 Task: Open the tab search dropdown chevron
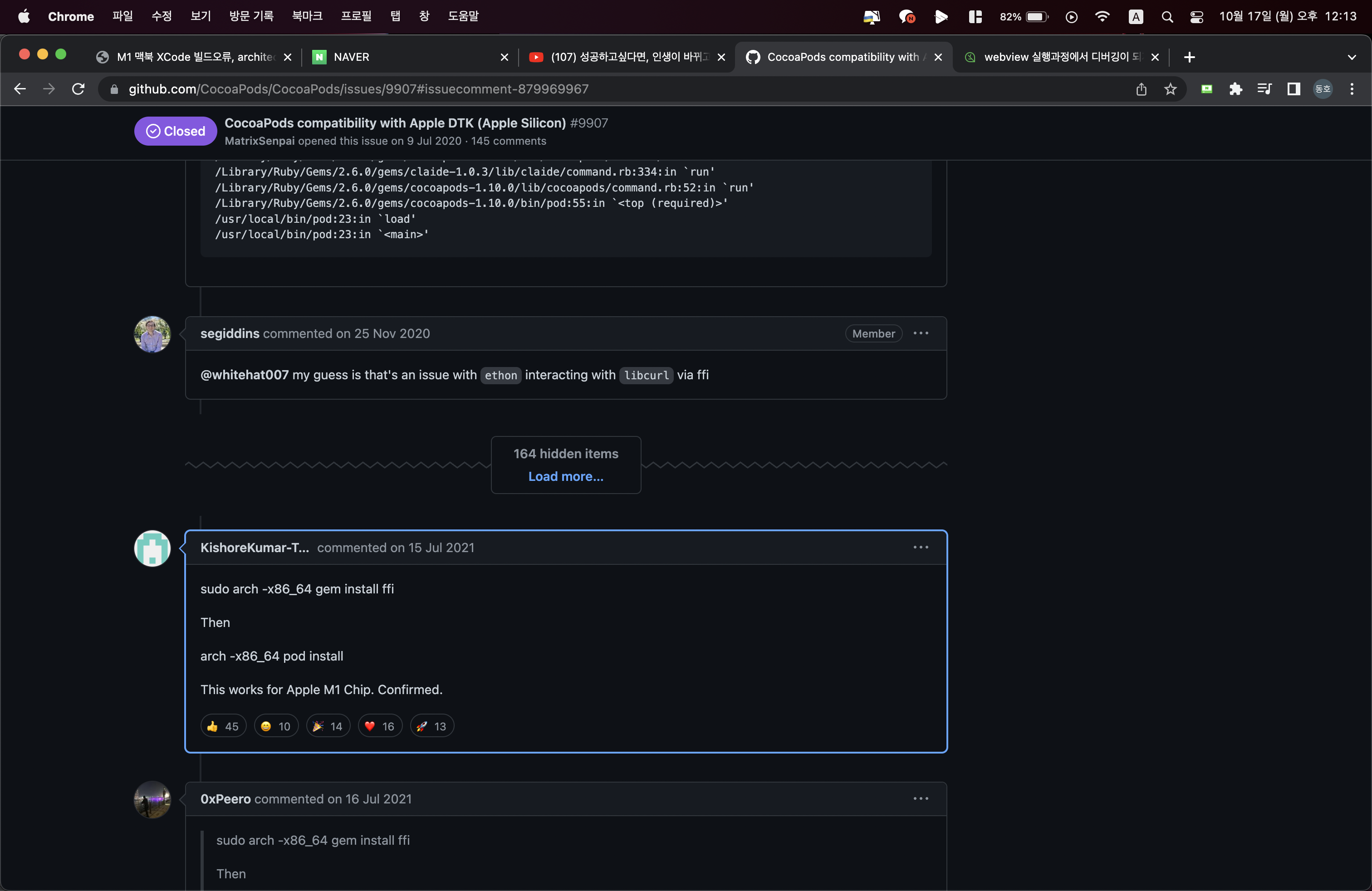coord(1352,57)
